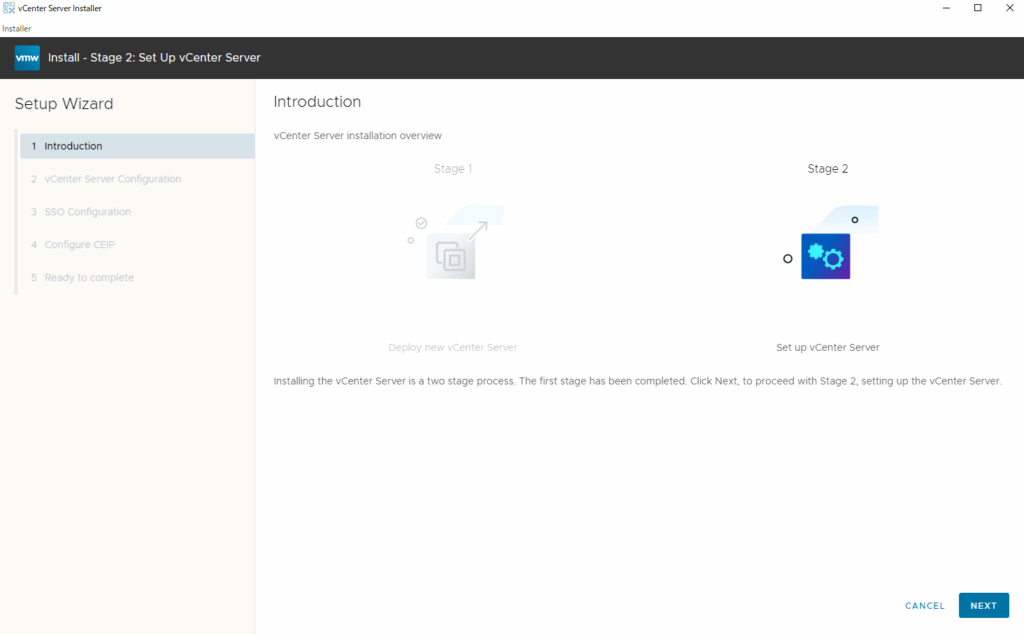
Task: Click the 'Deploy new vCenter Server' caption
Action: [x=453, y=348]
